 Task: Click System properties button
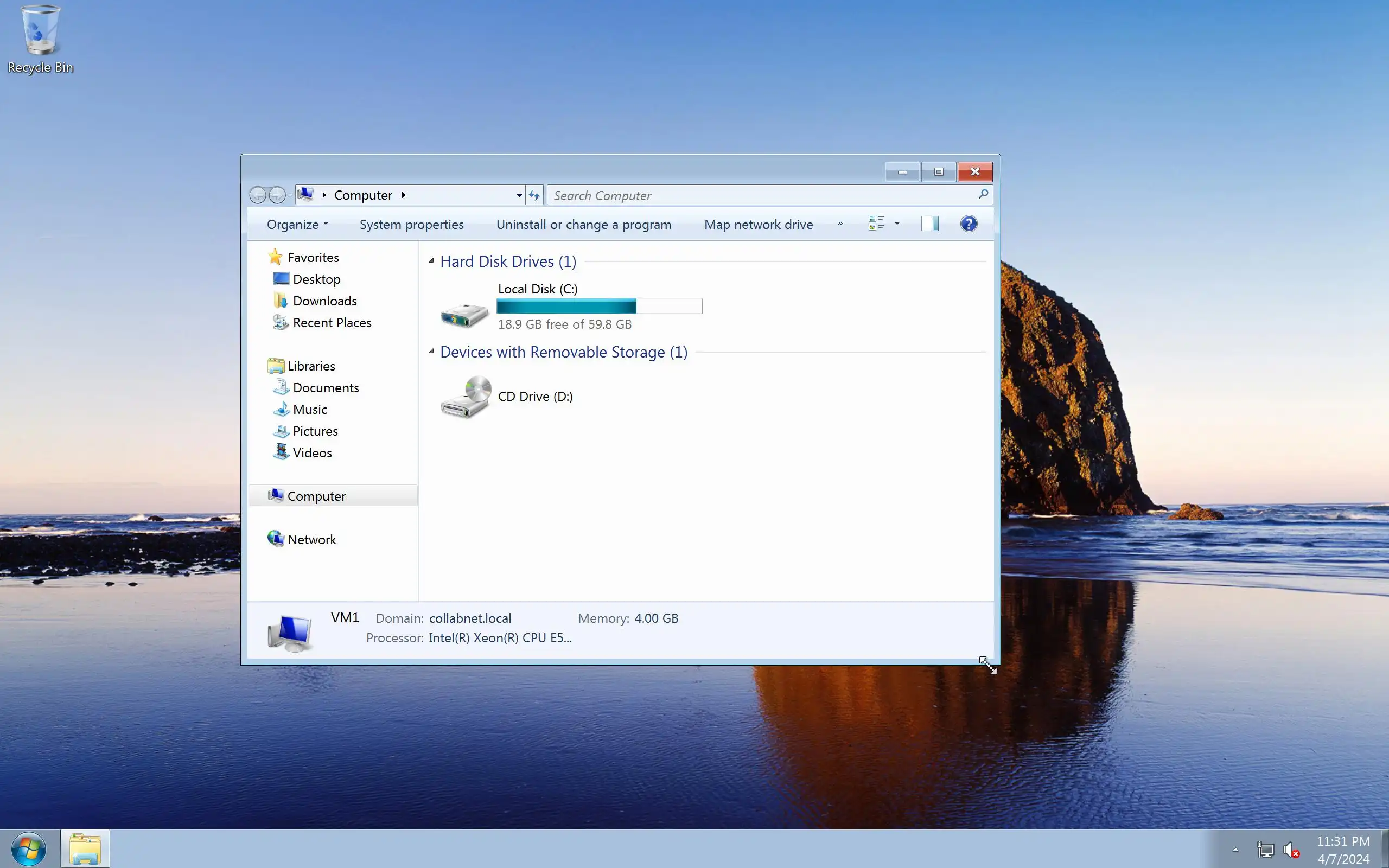click(x=411, y=225)
